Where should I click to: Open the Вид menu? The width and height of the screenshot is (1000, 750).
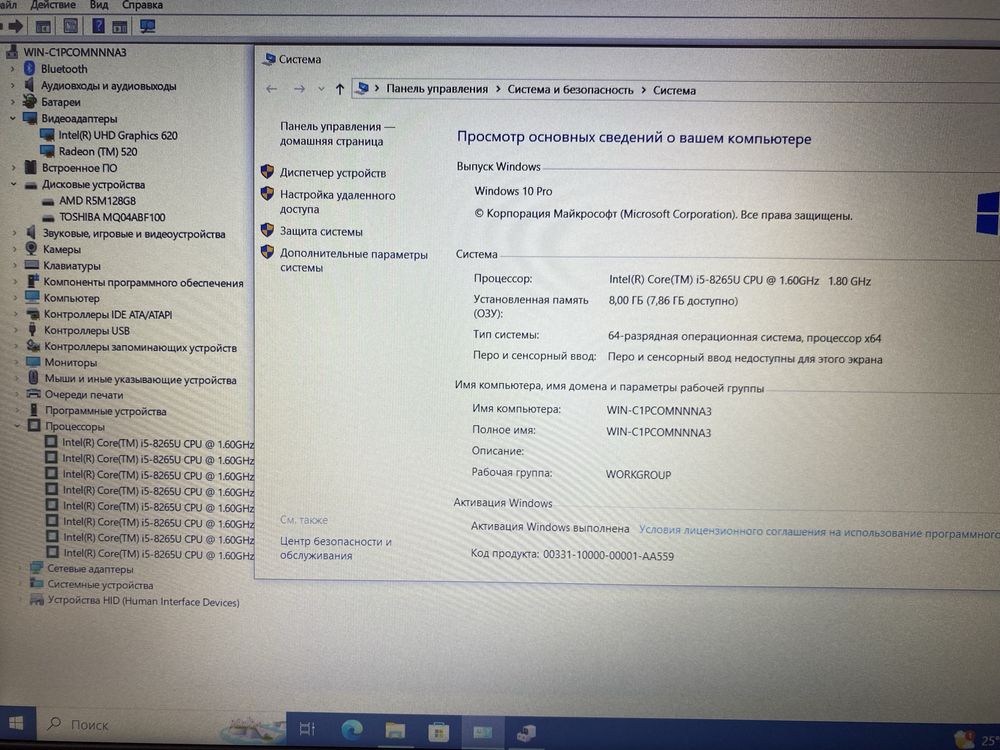pos(98,5)
